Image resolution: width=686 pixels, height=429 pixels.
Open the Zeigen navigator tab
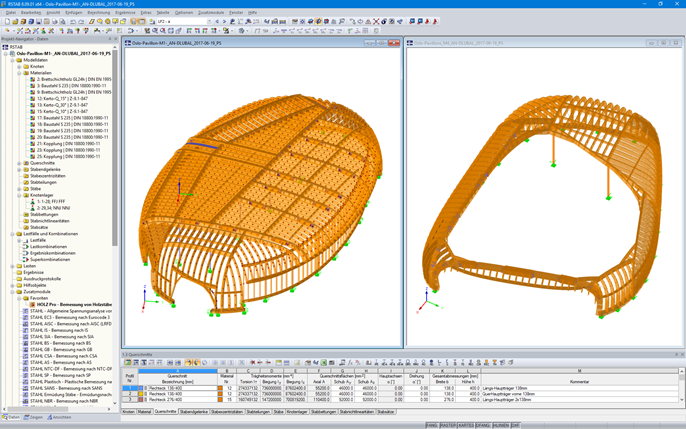[33, 417]
